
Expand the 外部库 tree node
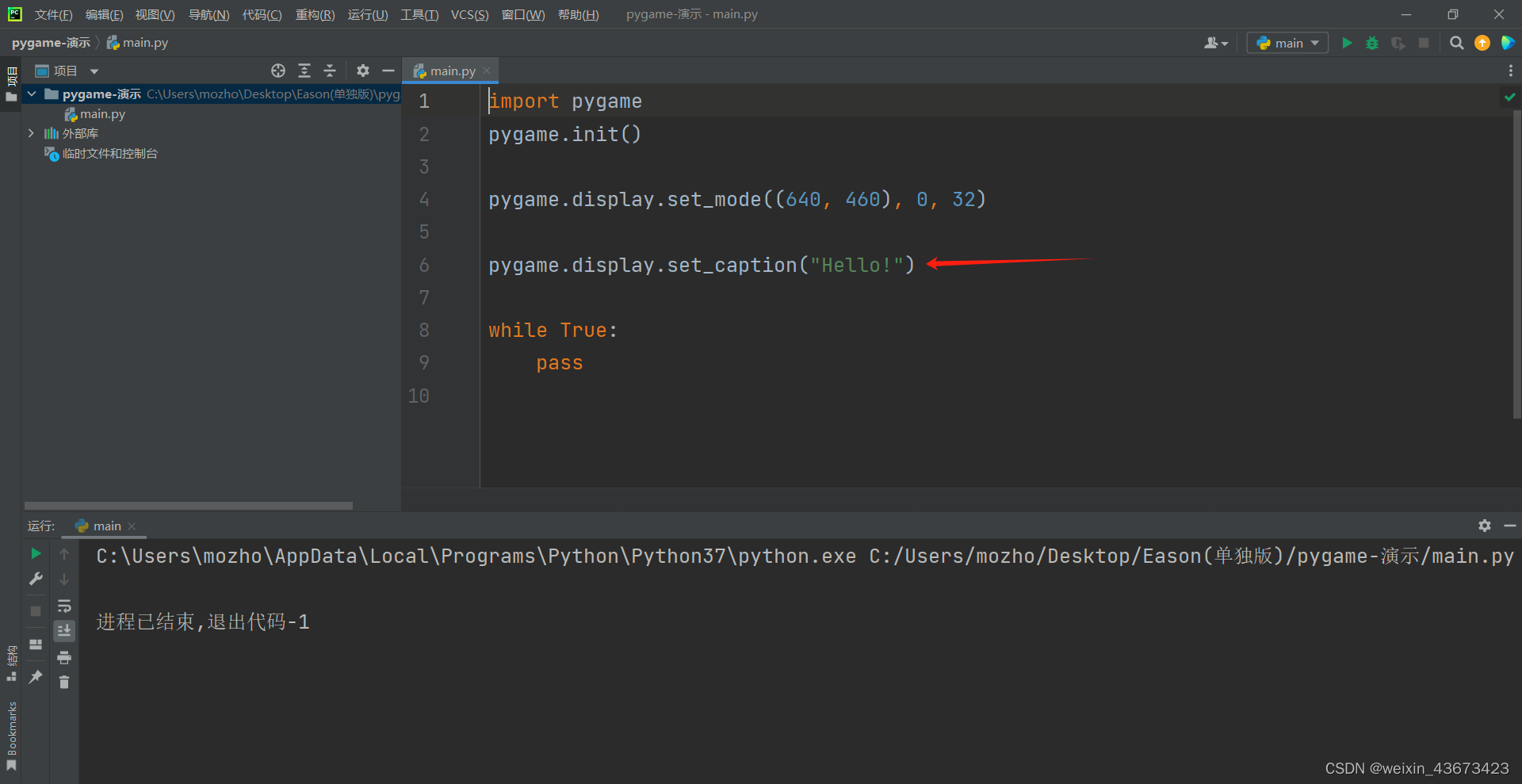(x=31, y=133)
